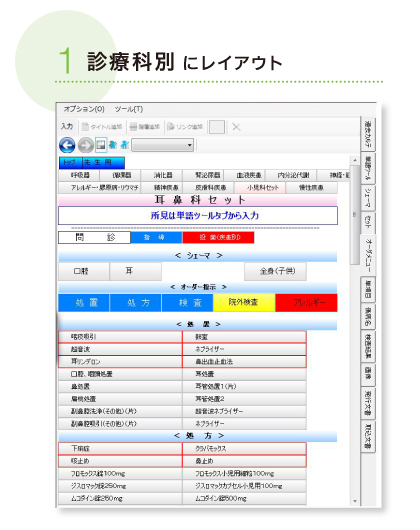The image size is (420, 530).
Task: Select 鼻出血止血法 treatment row
Action: tap(244, 362)
